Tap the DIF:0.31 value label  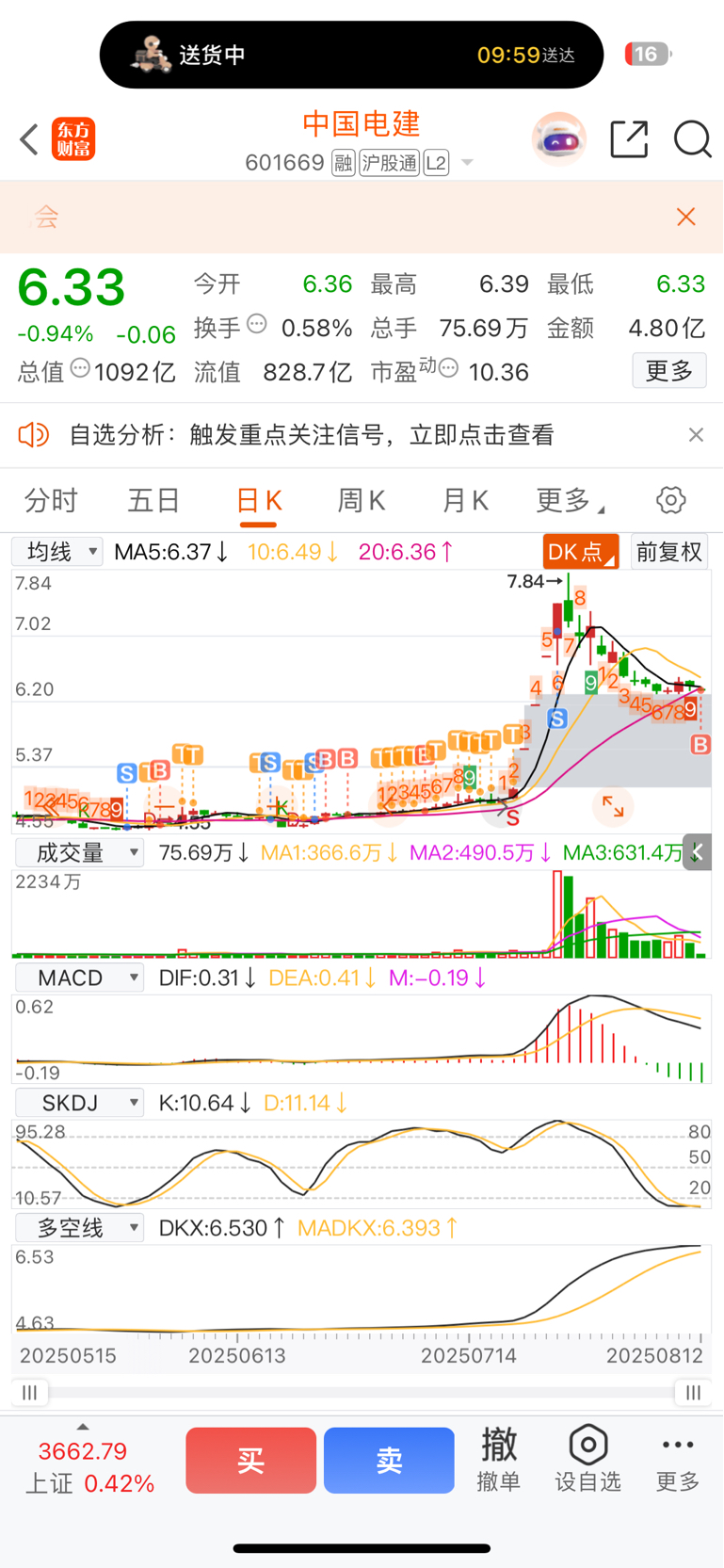point(207,978)
